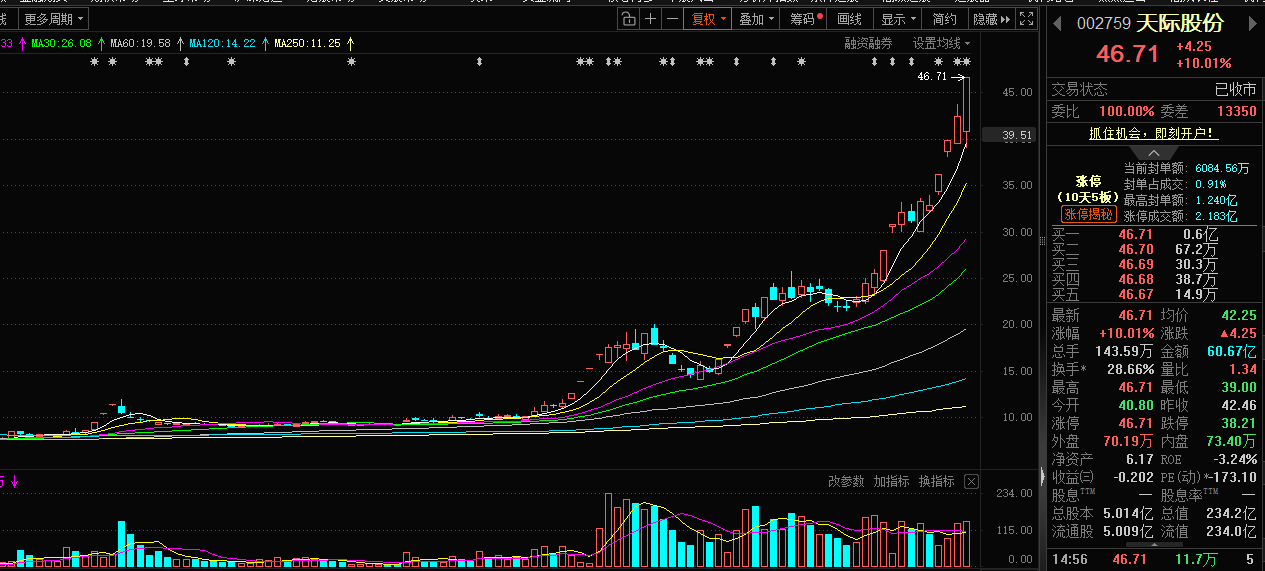
Task: Click the 买三 bid price 46.69
Action: coord(1136,264)
